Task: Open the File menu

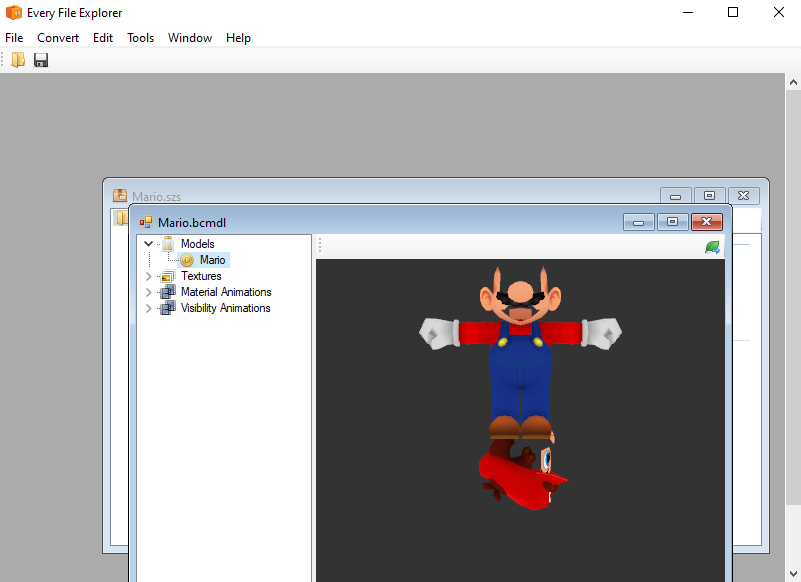Action: [14, 38]
